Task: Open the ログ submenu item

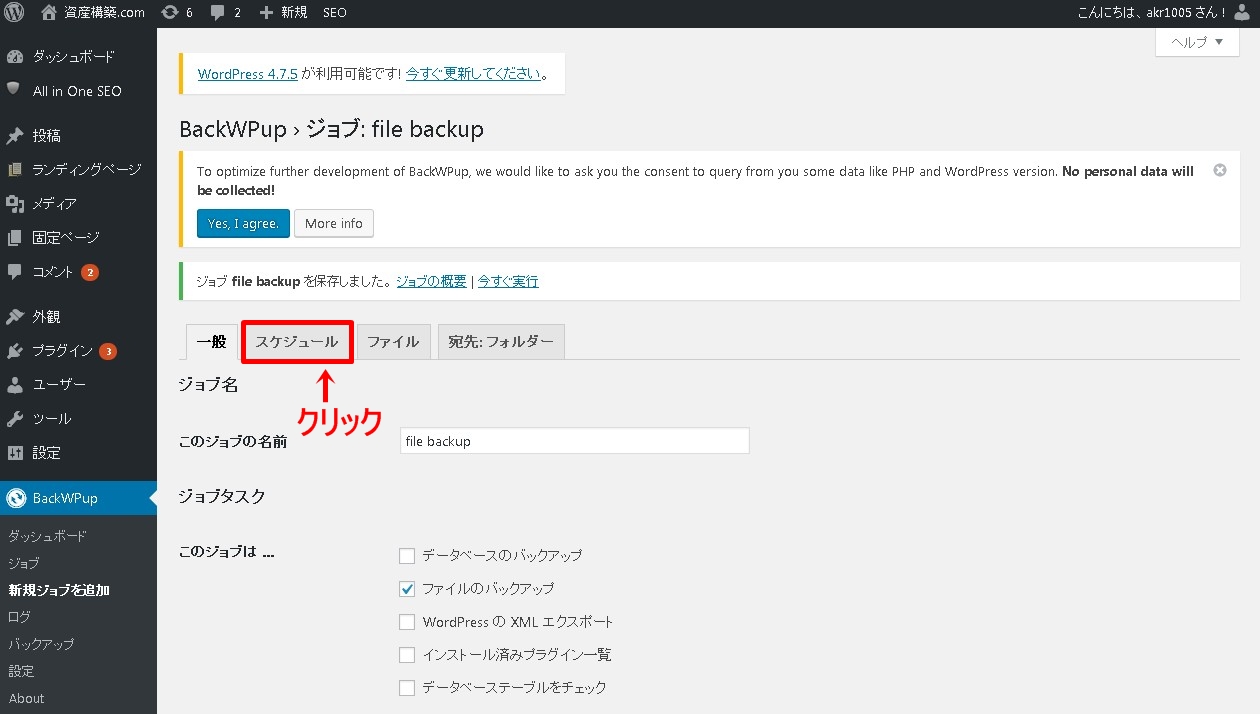Action: (x=19, y=617)
